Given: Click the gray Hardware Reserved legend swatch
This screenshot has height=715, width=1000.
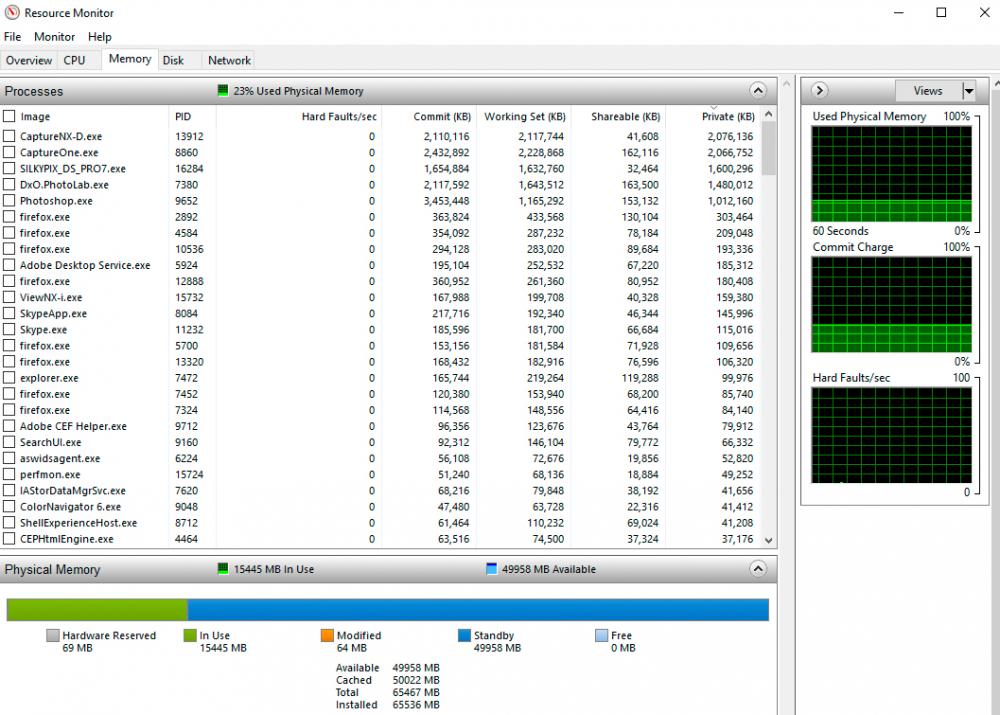Looking at the screenshot, I should [x=53, y=635].
